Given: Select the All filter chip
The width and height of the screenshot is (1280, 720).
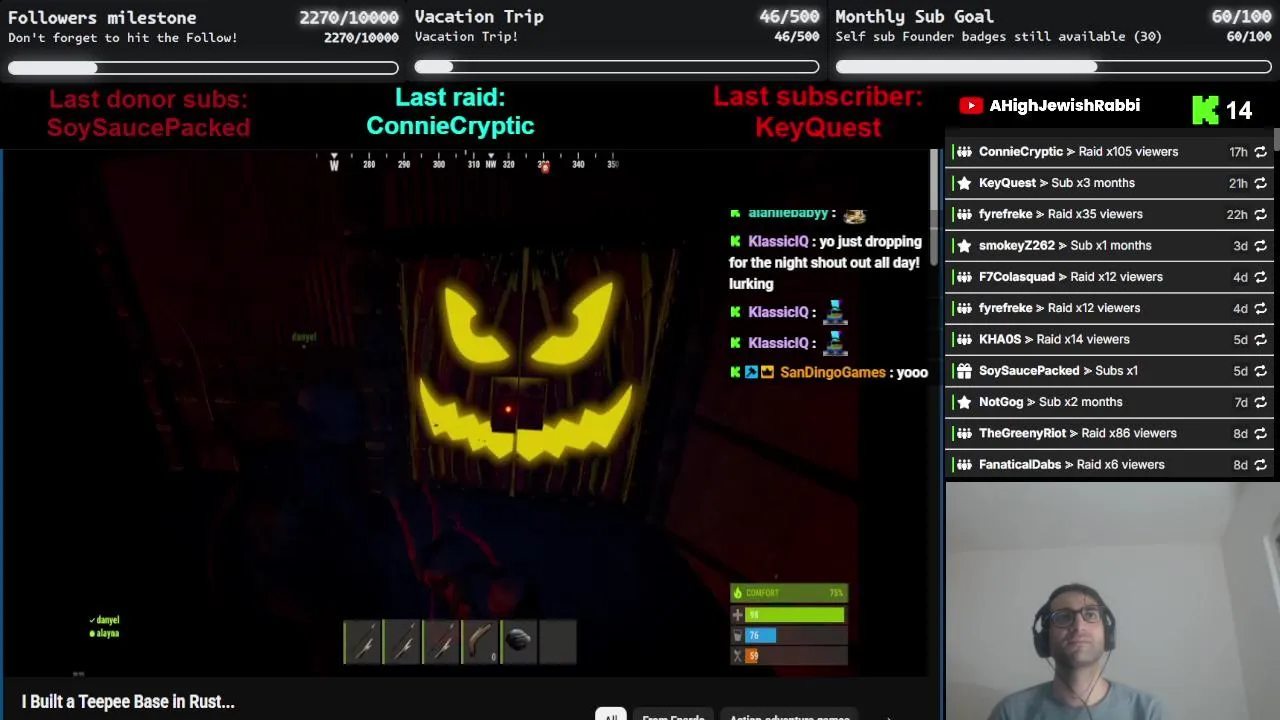Looking at the screenshot, I should pyautogui.click(x=610, y=716).
